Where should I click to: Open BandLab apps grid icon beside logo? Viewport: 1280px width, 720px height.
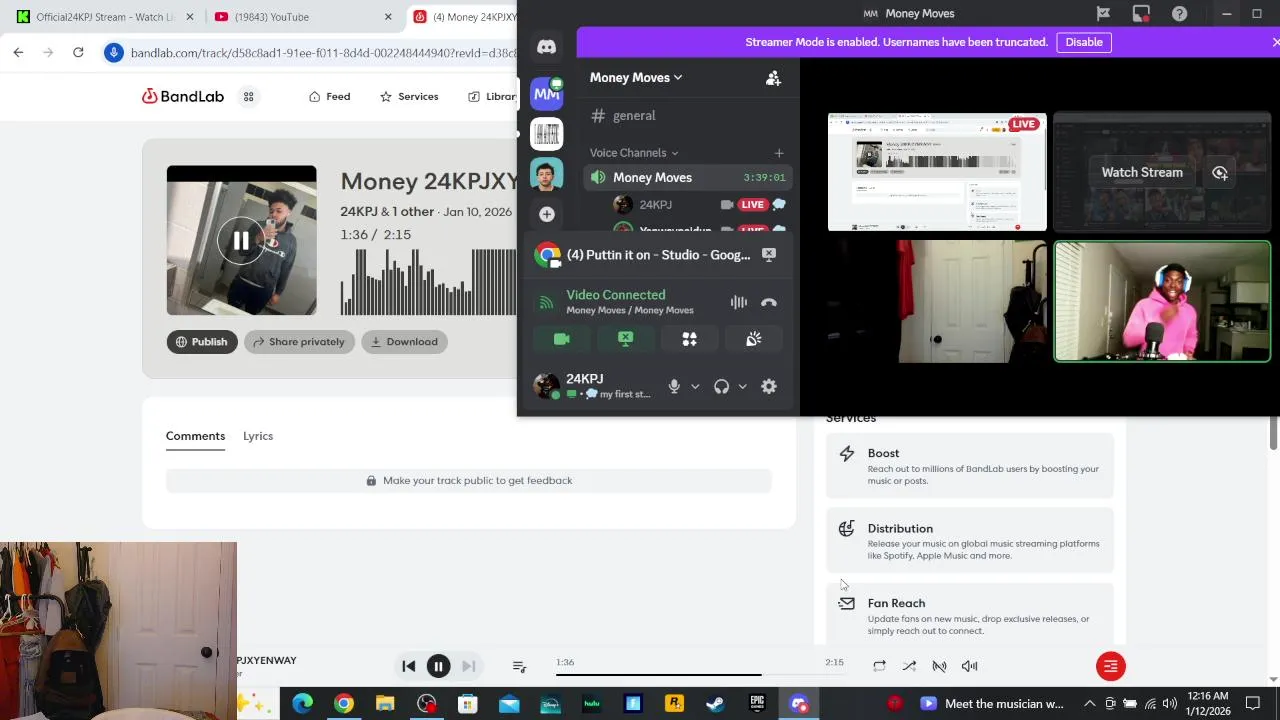coord(248,97)
